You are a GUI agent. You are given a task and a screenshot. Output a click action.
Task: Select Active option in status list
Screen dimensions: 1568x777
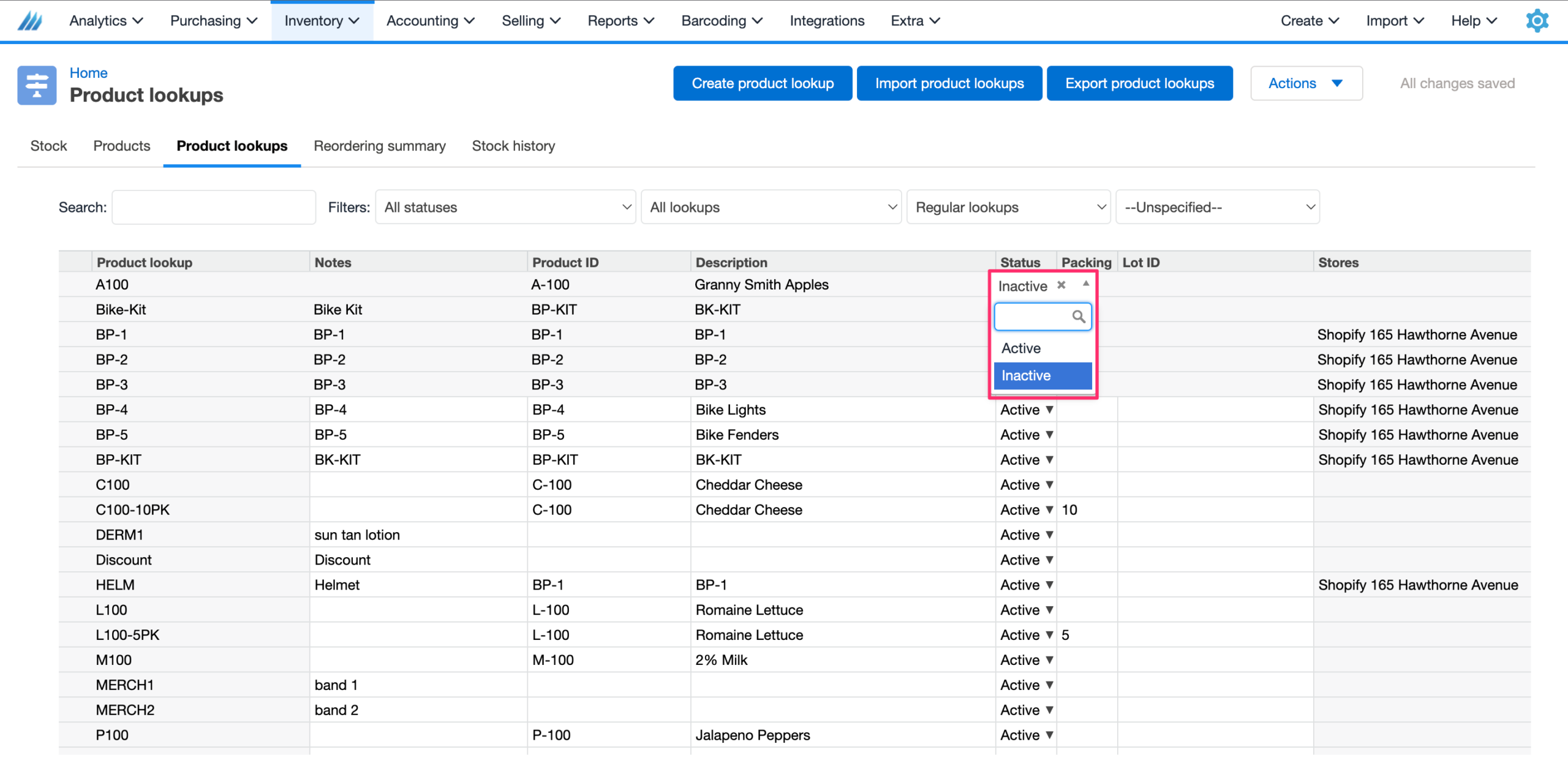1021,348
